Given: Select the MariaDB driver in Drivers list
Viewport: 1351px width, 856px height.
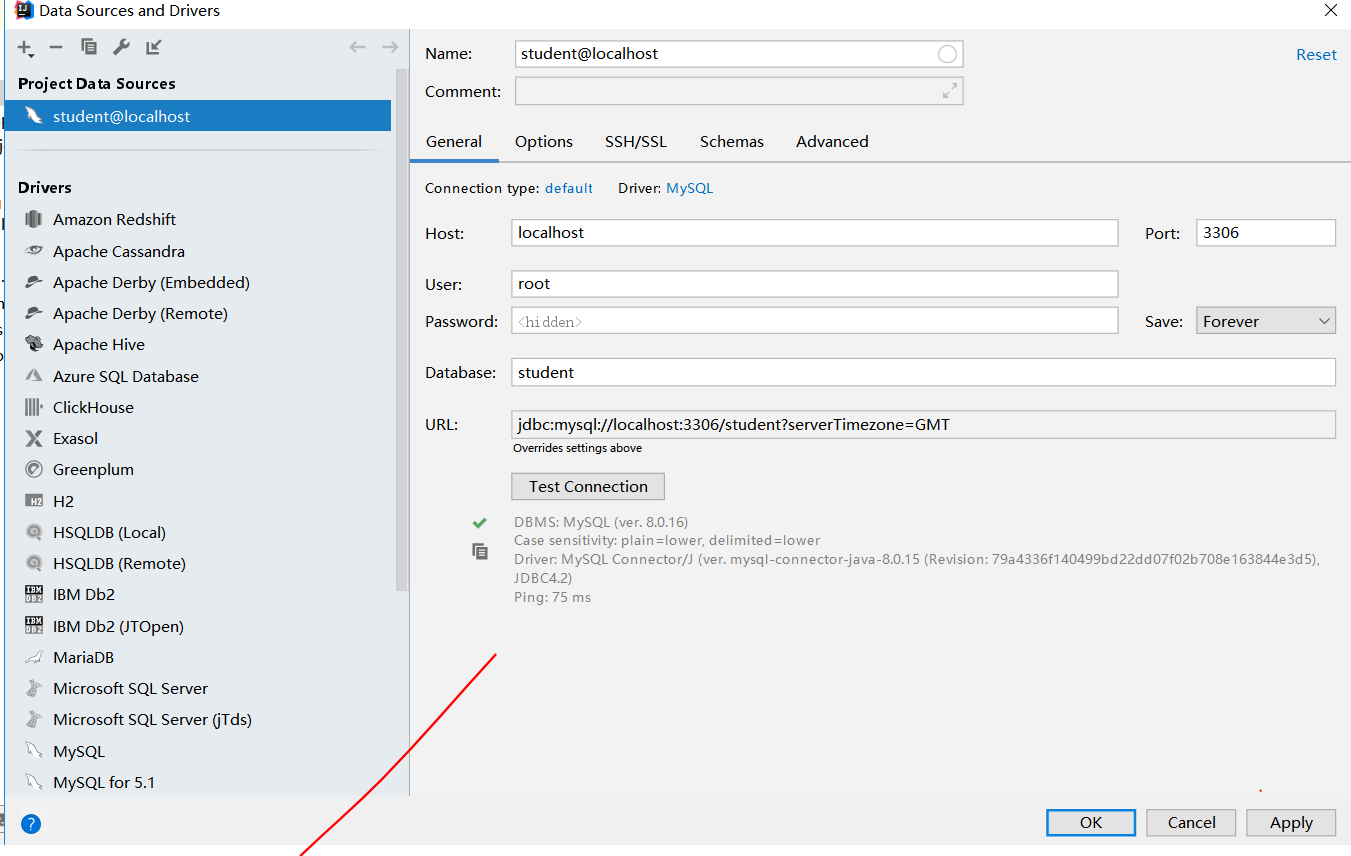Looking at the screenshot, I should (x=86, y=657).
